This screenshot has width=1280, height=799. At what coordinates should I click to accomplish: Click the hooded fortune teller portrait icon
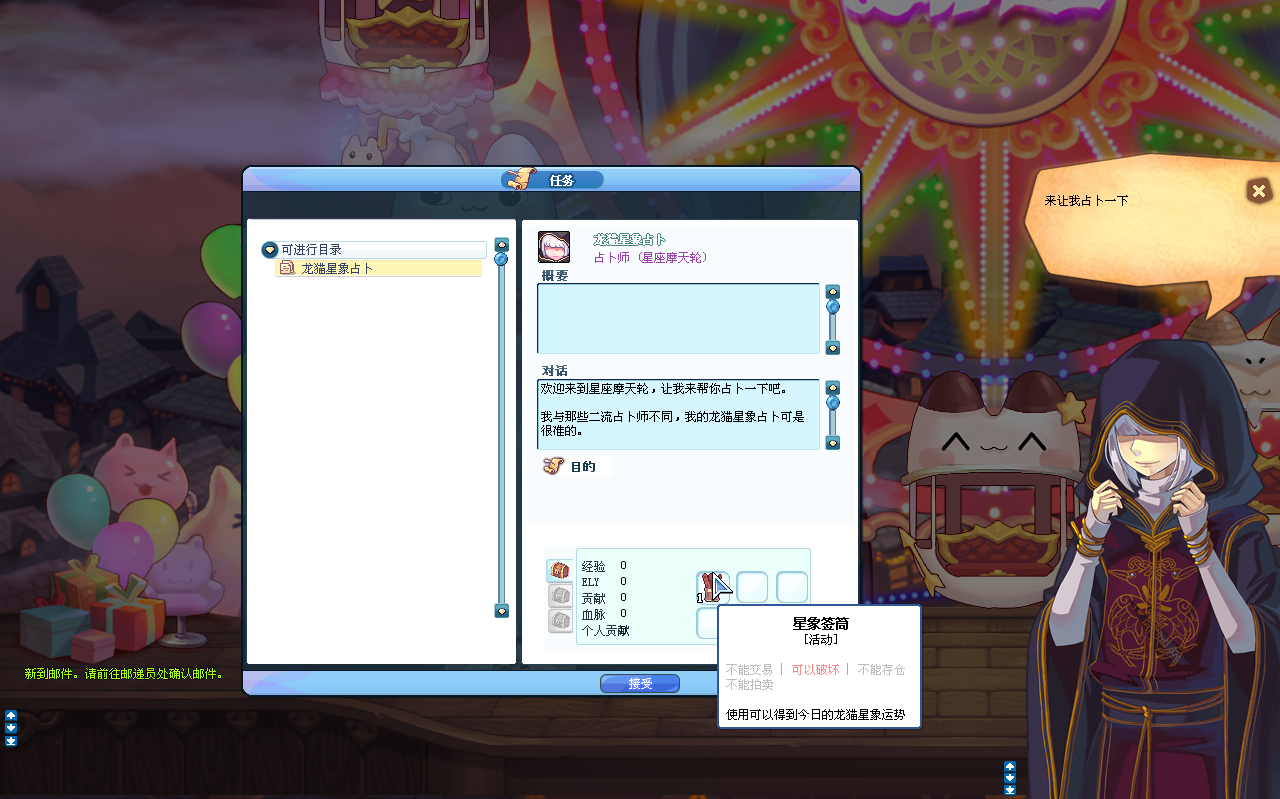554,247
